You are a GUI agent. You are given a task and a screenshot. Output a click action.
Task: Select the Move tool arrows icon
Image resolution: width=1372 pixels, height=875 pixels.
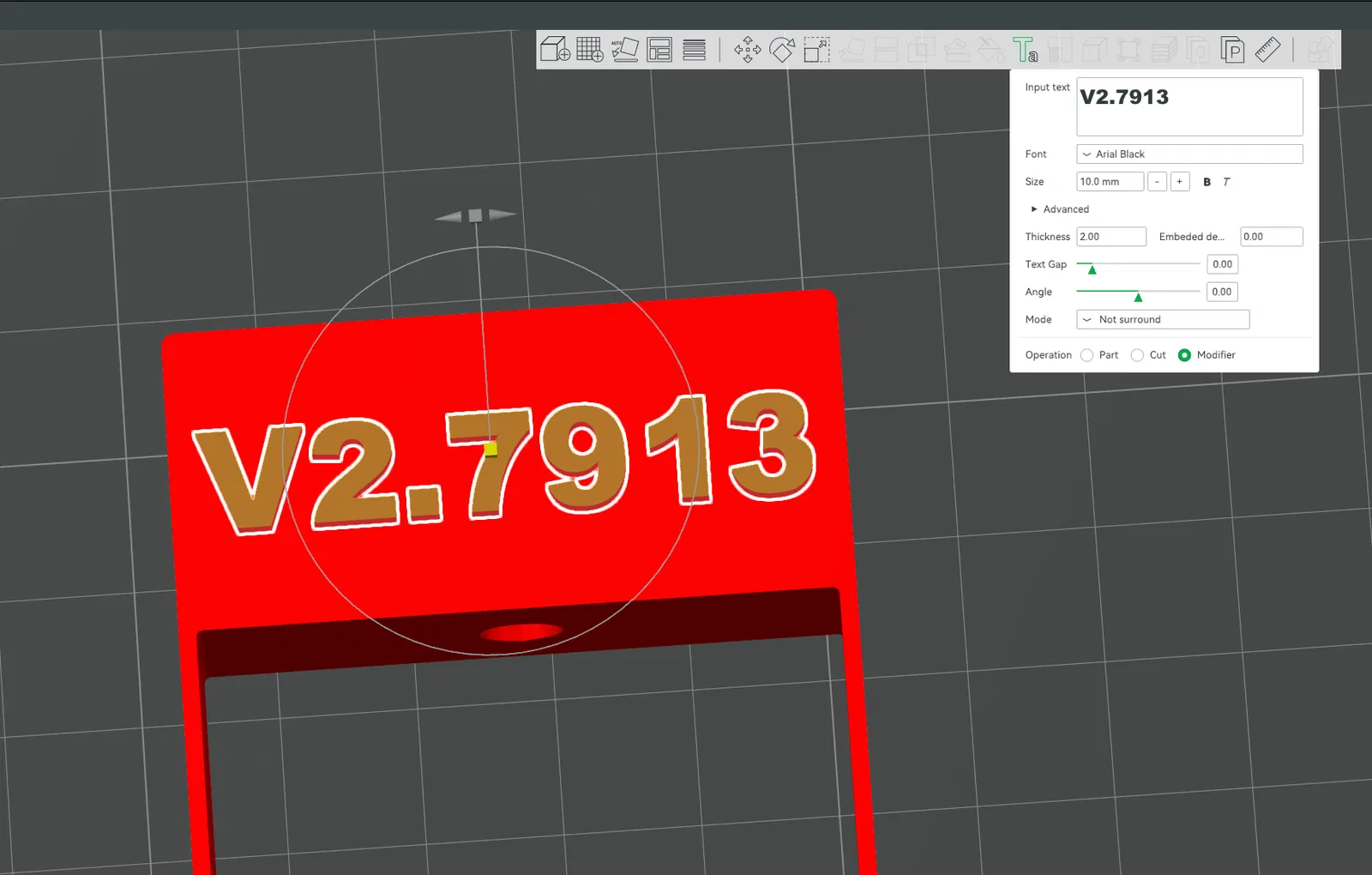(748, 50)
